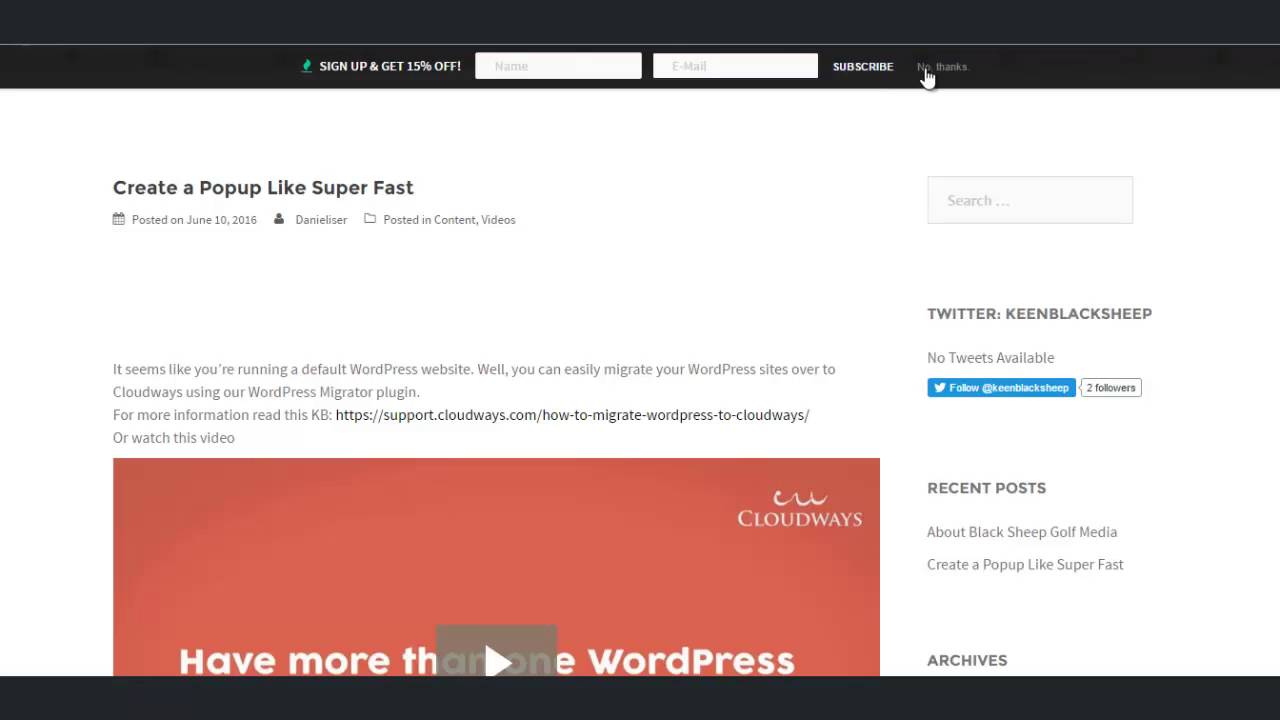Viewport: 1280px width, 720px height.
Task: Open the Videos category link
Action: pyautogui.click(x=498, y=219)
